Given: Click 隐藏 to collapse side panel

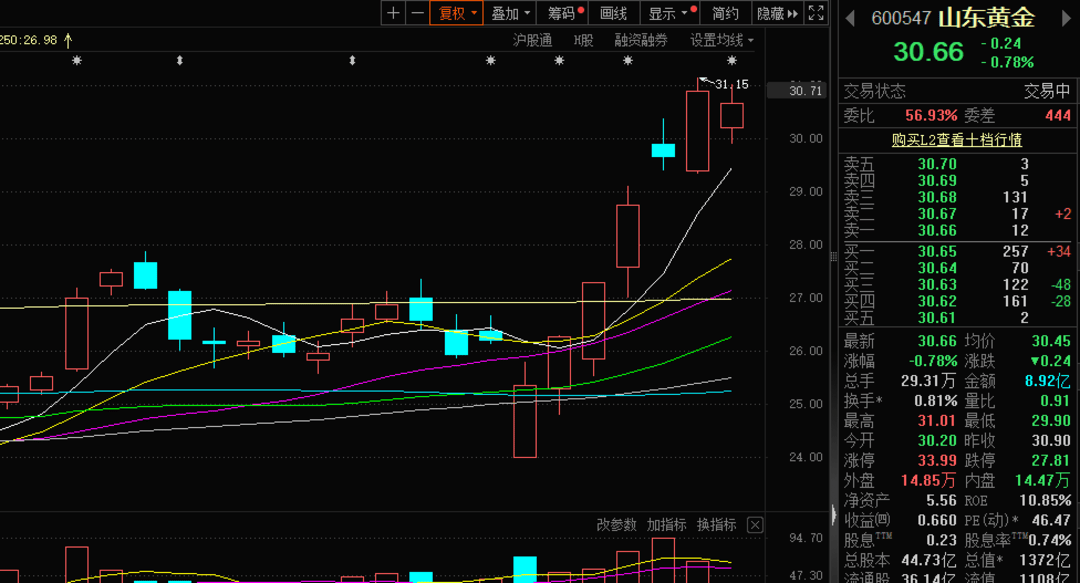Looking at the screenshot, I should [777, 13].
